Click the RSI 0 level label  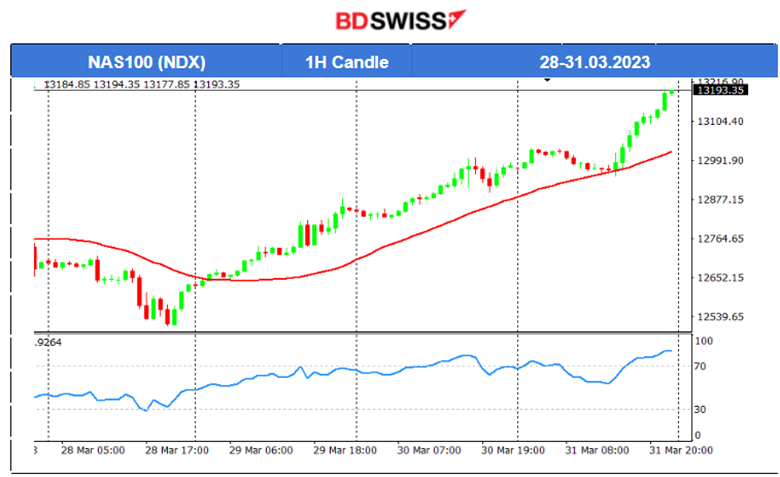pyautogui.click(x=697, y=436)
